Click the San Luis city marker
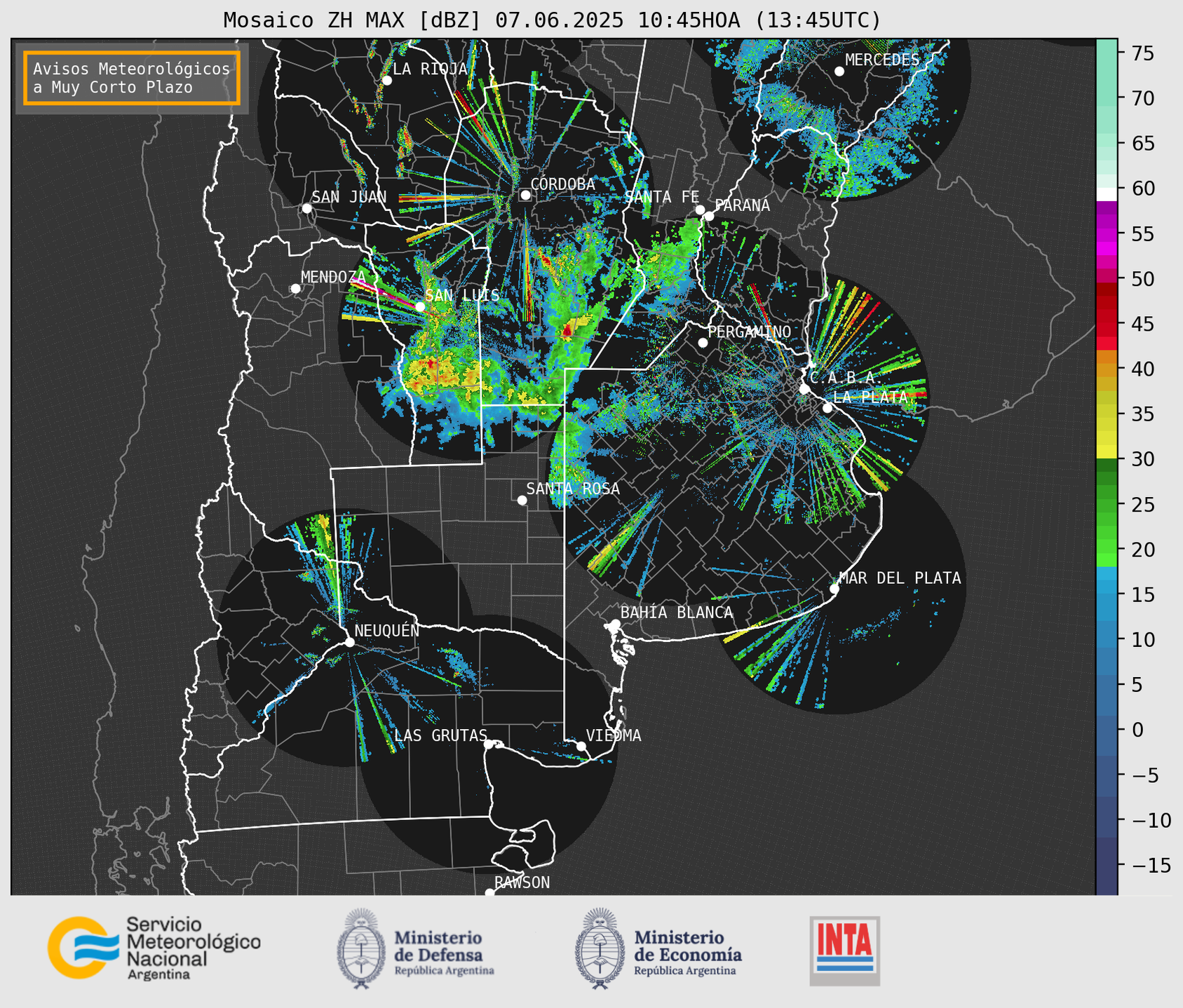The width and height of the screenshot is (1183, 1008). (420, 306)
